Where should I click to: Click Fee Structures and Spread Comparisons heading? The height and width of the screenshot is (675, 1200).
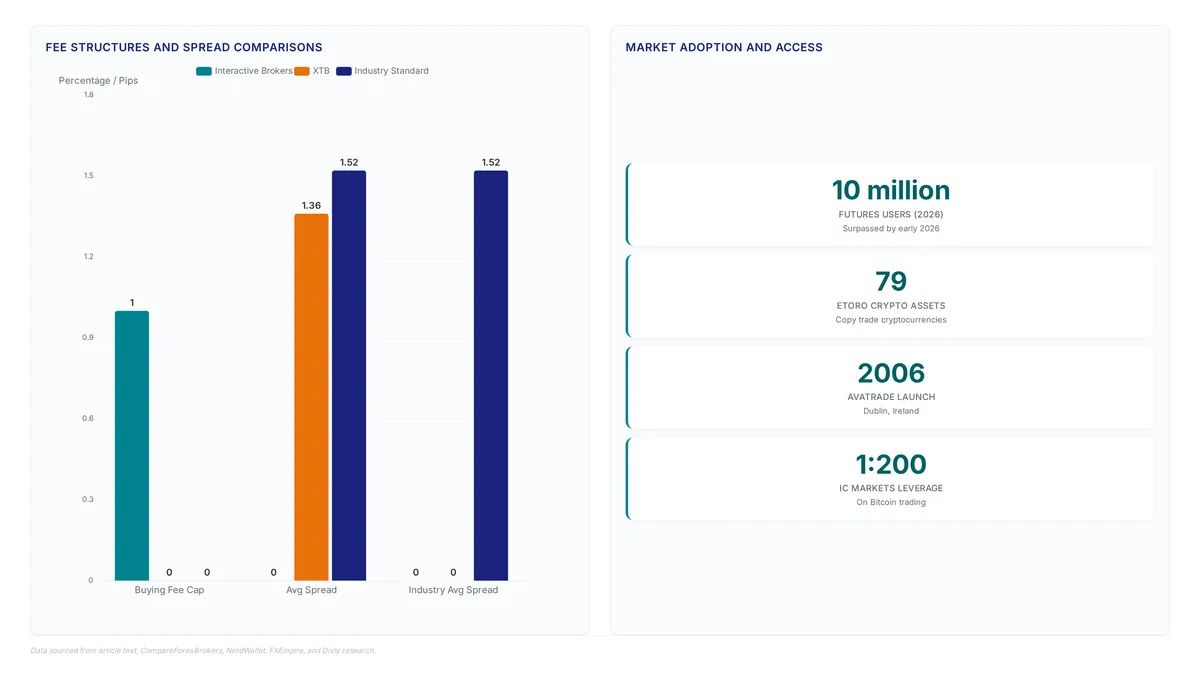tap(184, 47)
